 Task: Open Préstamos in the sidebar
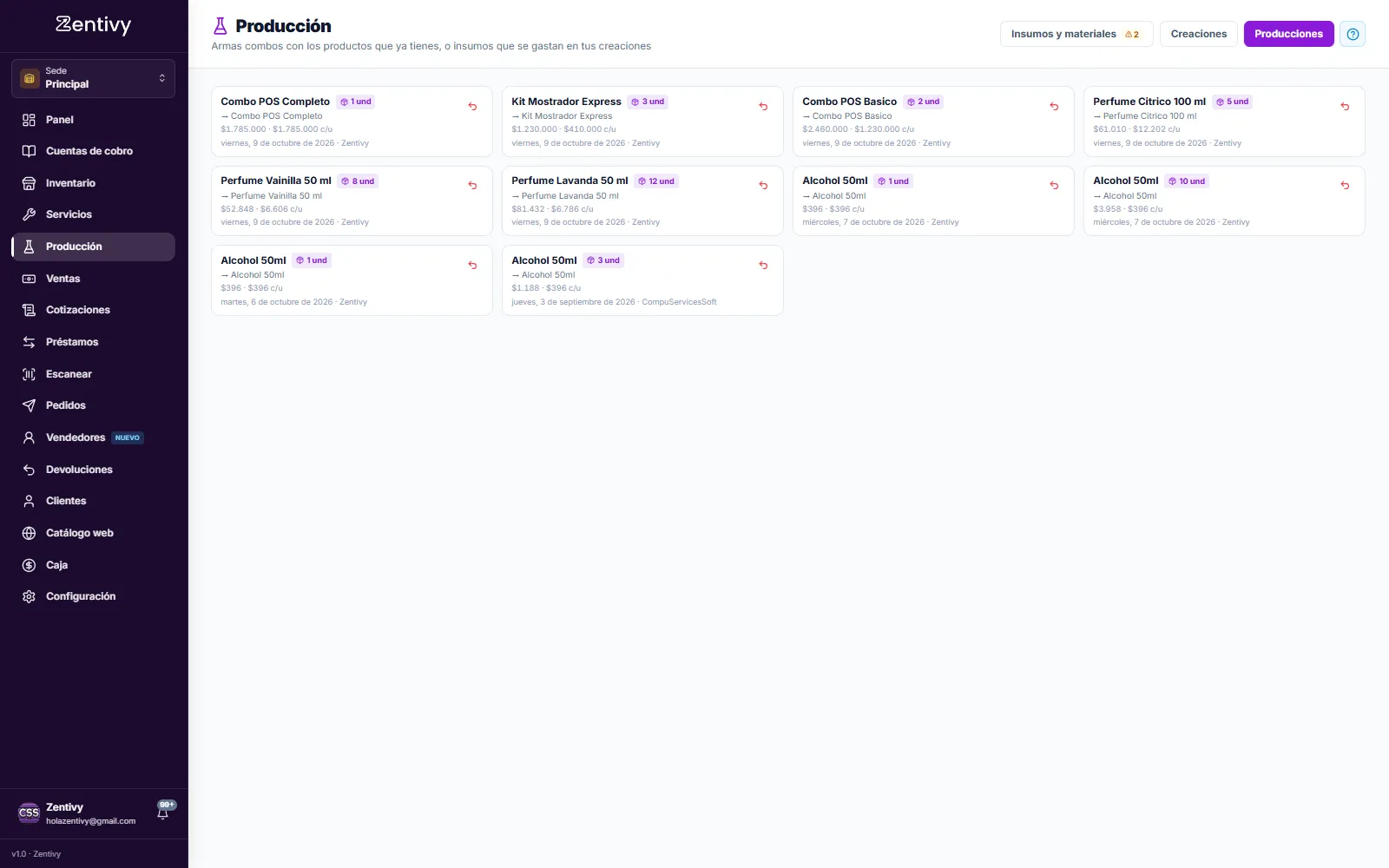[93, 342]
